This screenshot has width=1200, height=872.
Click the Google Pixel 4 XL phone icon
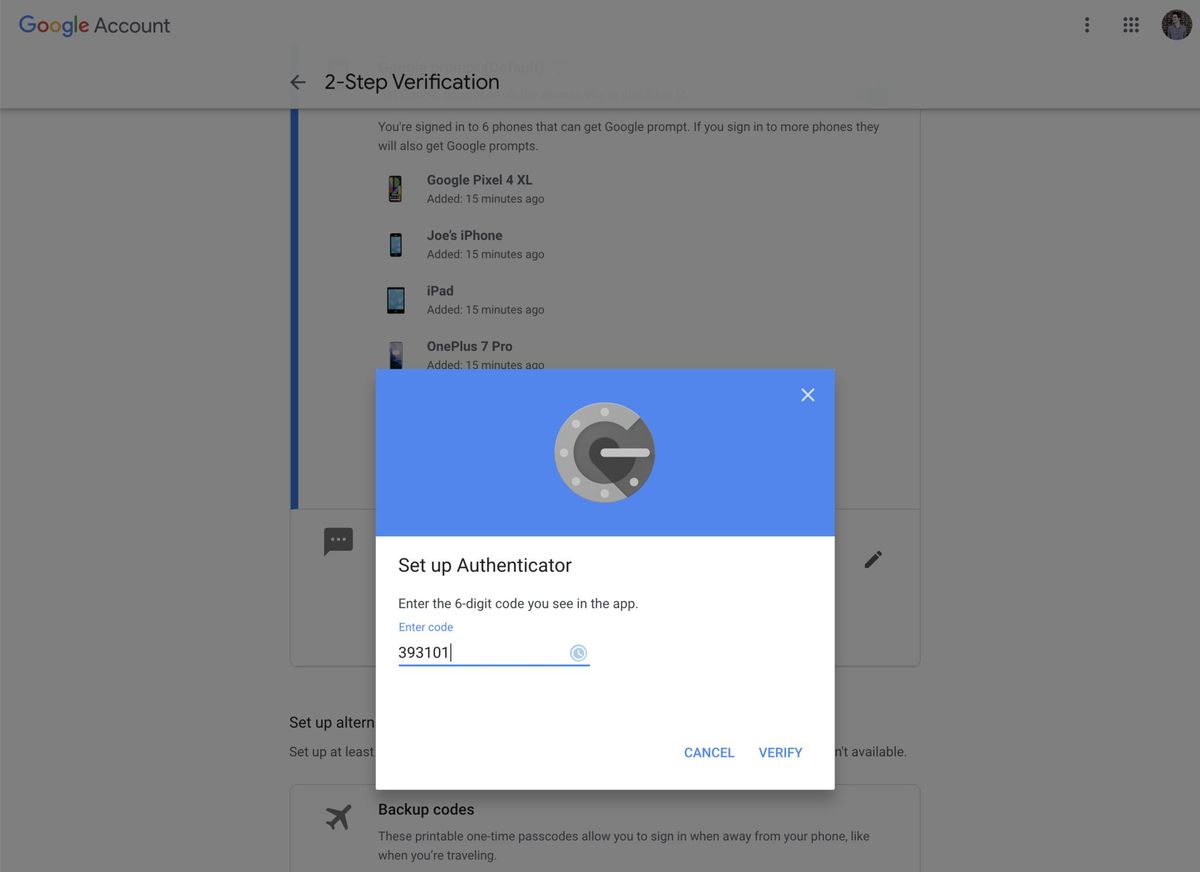pyautogui.click(x=395, y=188)
